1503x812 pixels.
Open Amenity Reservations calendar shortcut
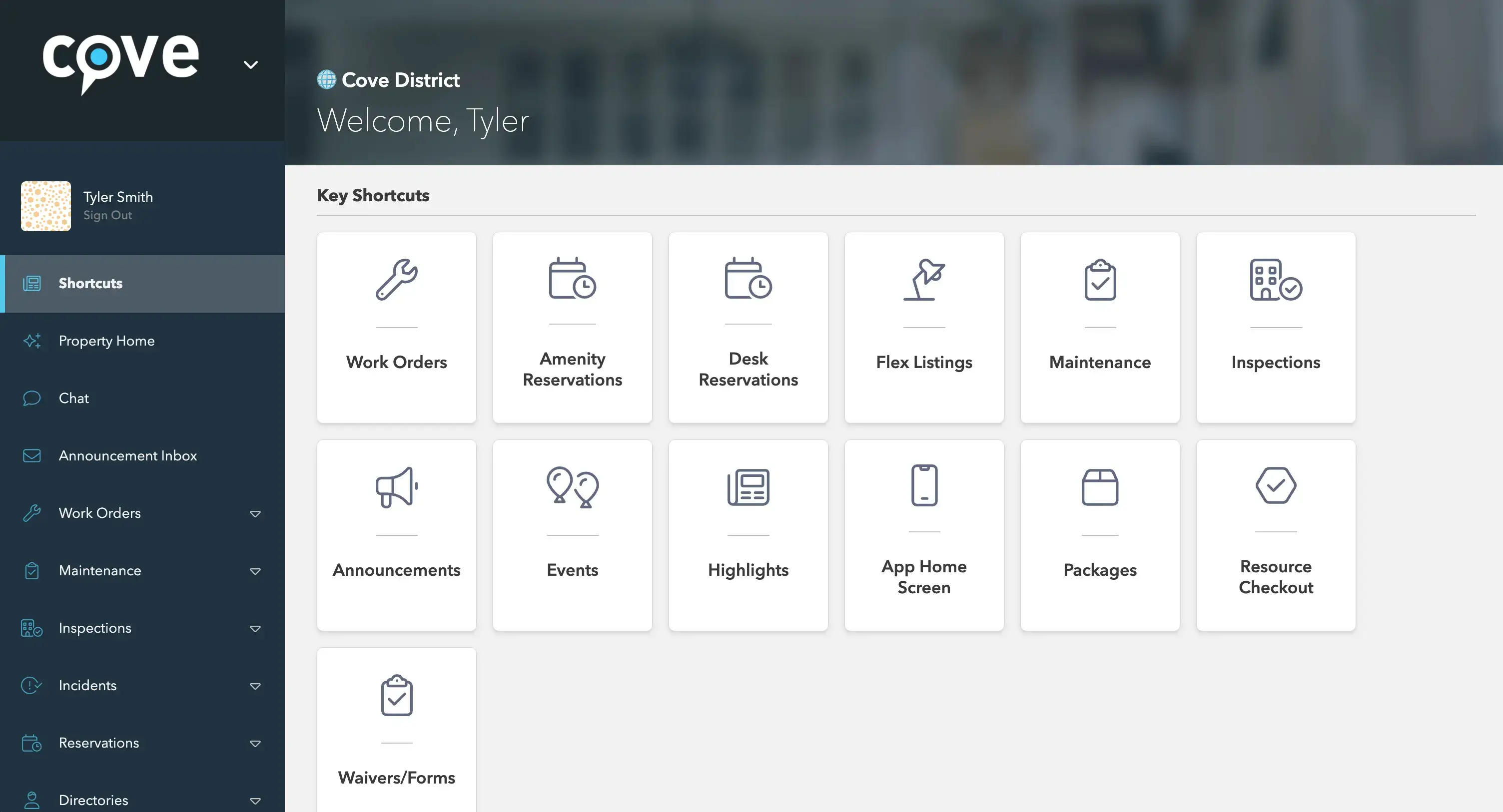point(572,327)
